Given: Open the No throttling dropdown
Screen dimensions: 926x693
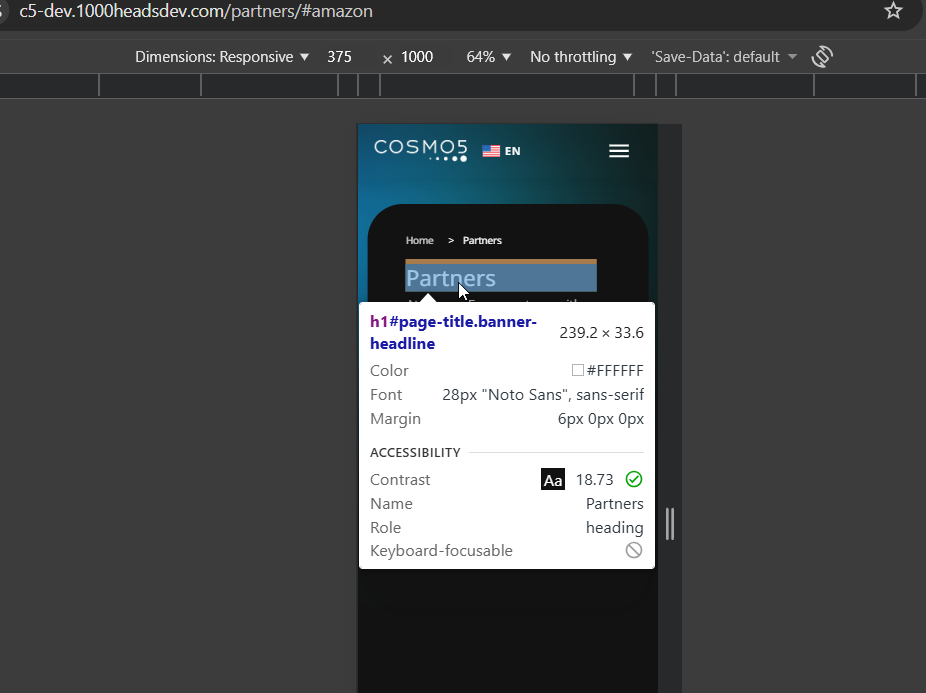Looking at the screenshot, I should pos(581,57).
